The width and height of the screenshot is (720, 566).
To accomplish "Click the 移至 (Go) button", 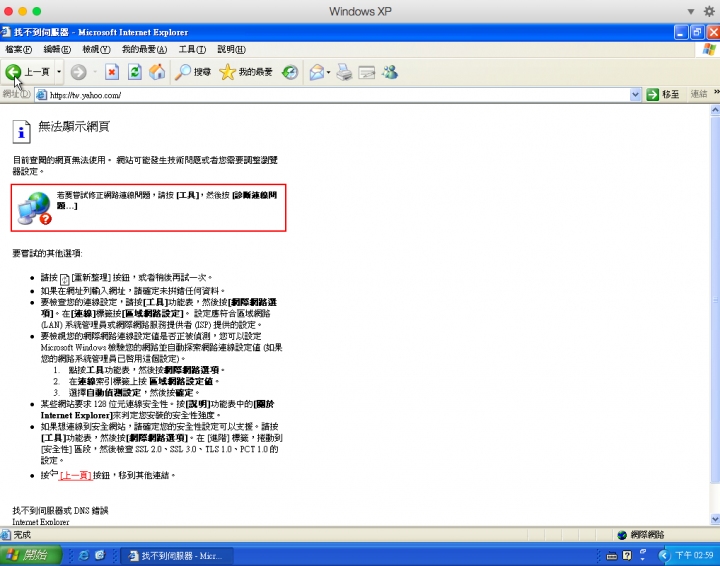I will 663,95.
